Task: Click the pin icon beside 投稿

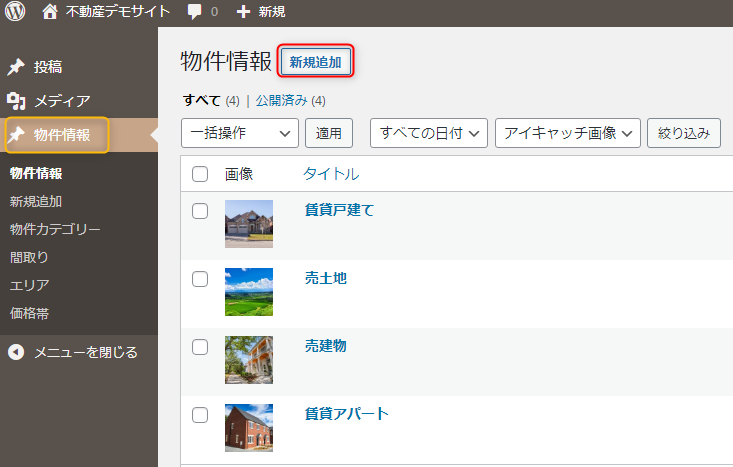Action: [16, 67]
